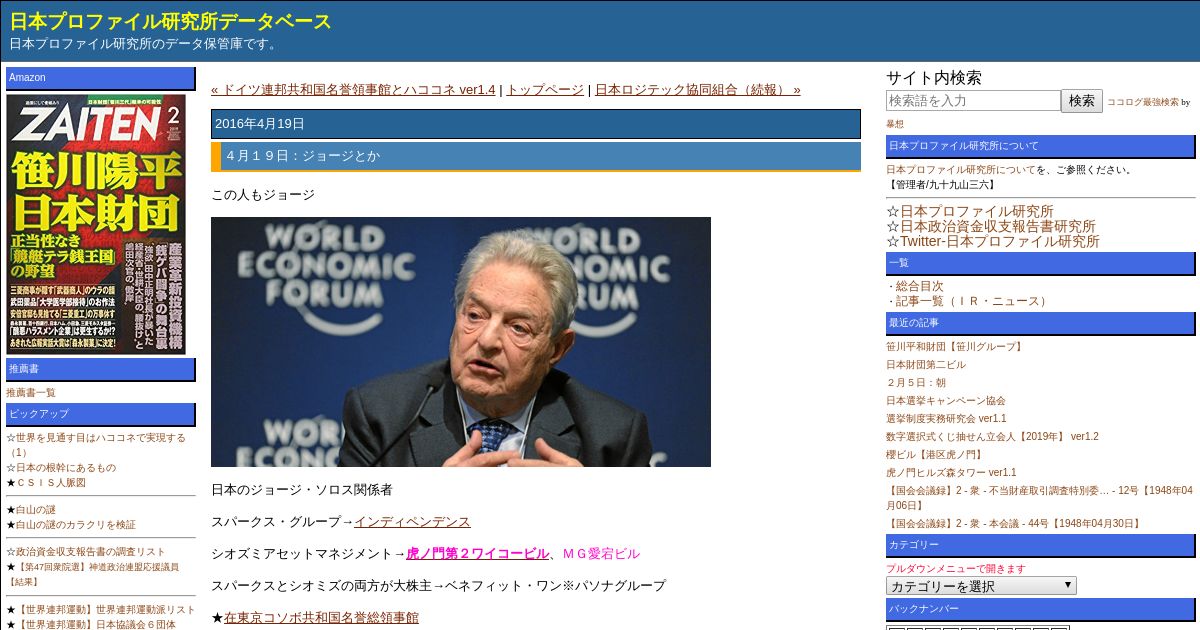Screen dimensions: 1200x630
Task: Open recent post 櫻ビル【港区虎ノ門】
Action: click(934, 454)
